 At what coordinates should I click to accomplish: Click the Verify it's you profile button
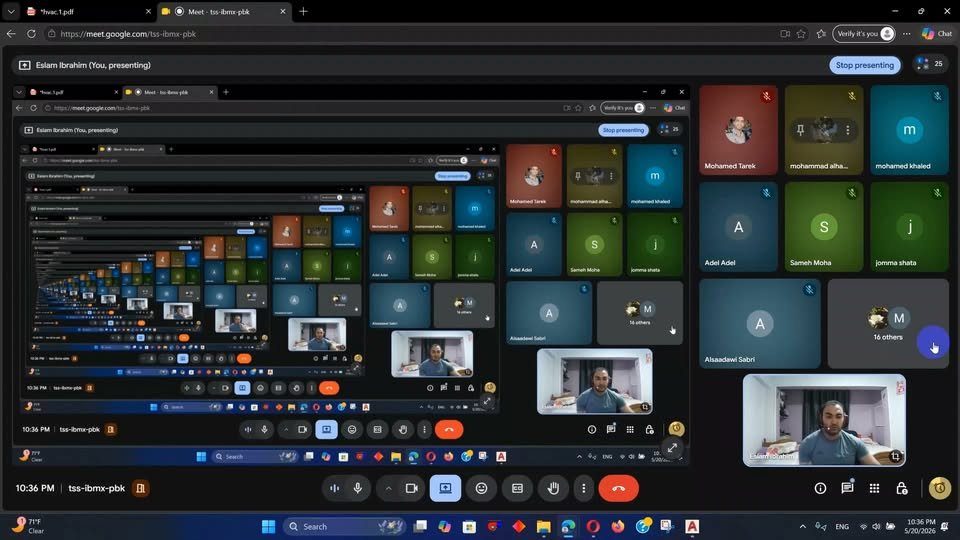tap(863, 34)
